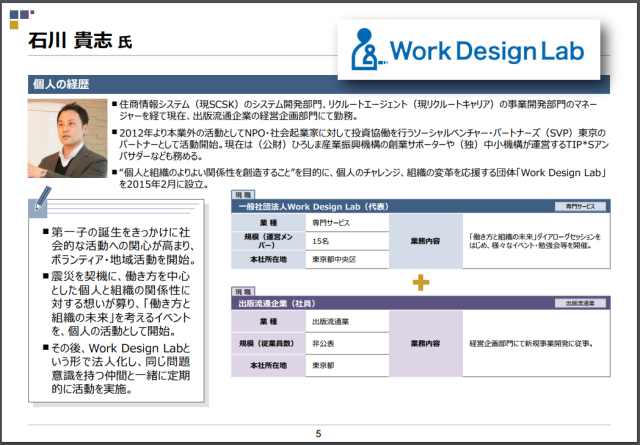Click the 規模（運営メンバー）label

(268, 241)
